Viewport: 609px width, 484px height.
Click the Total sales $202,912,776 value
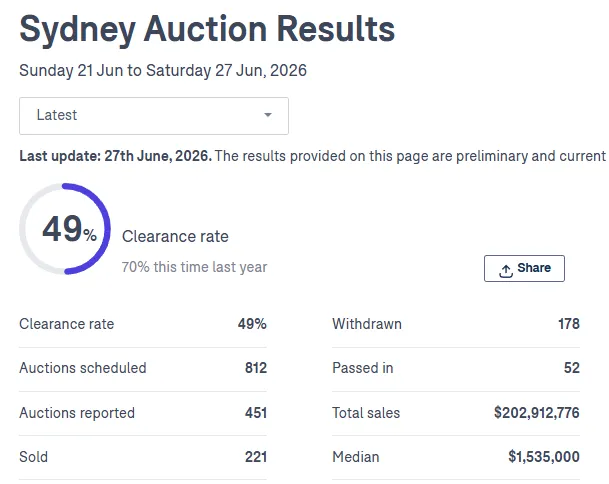(536, 413)
